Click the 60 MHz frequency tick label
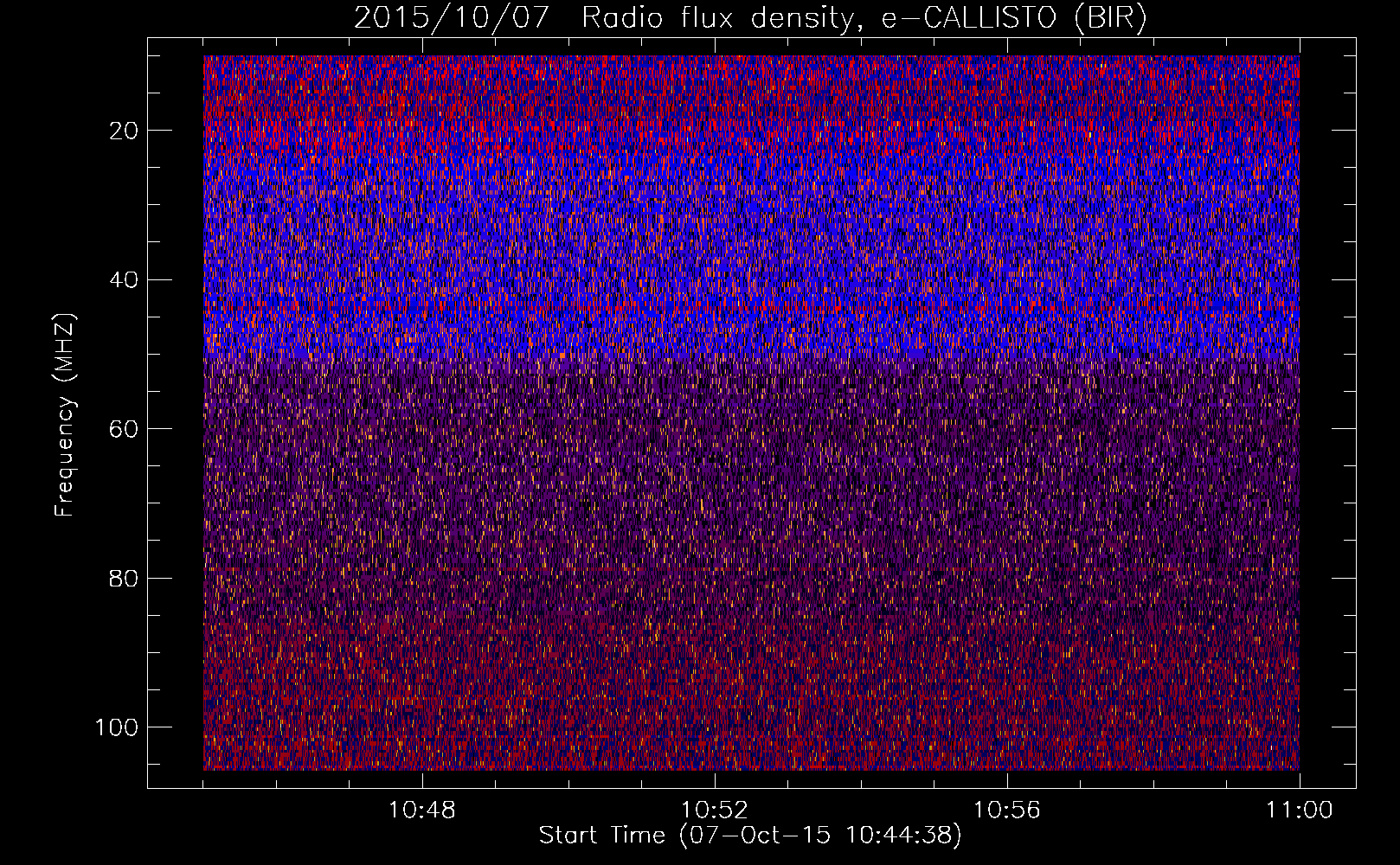 124,429
